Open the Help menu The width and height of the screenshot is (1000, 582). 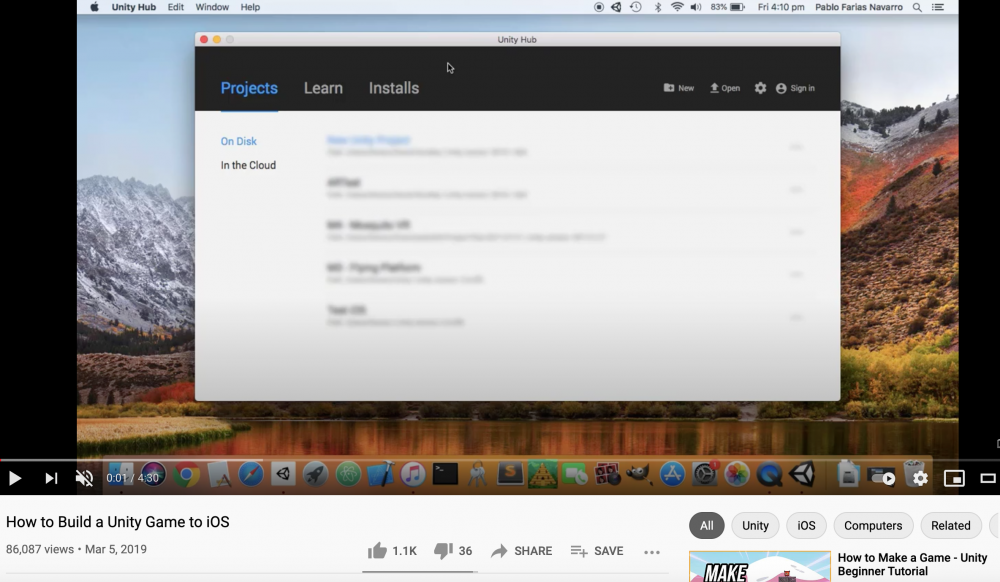coord(250,7)
